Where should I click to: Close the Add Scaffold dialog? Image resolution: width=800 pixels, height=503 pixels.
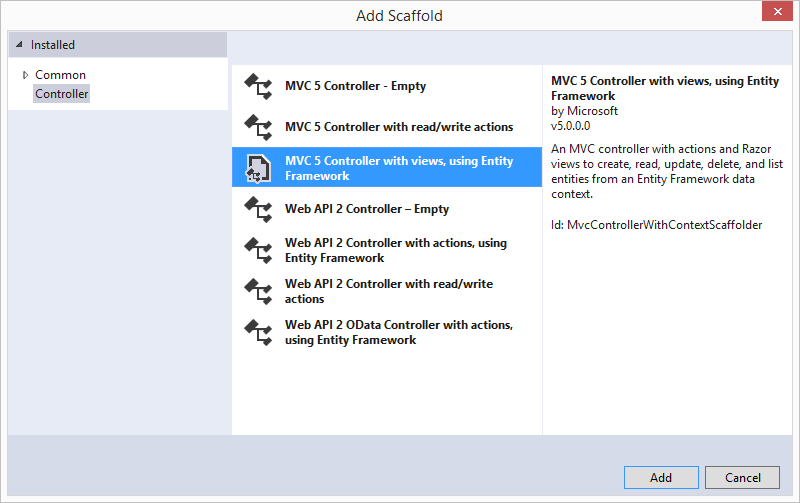click(x=777, y=11)
